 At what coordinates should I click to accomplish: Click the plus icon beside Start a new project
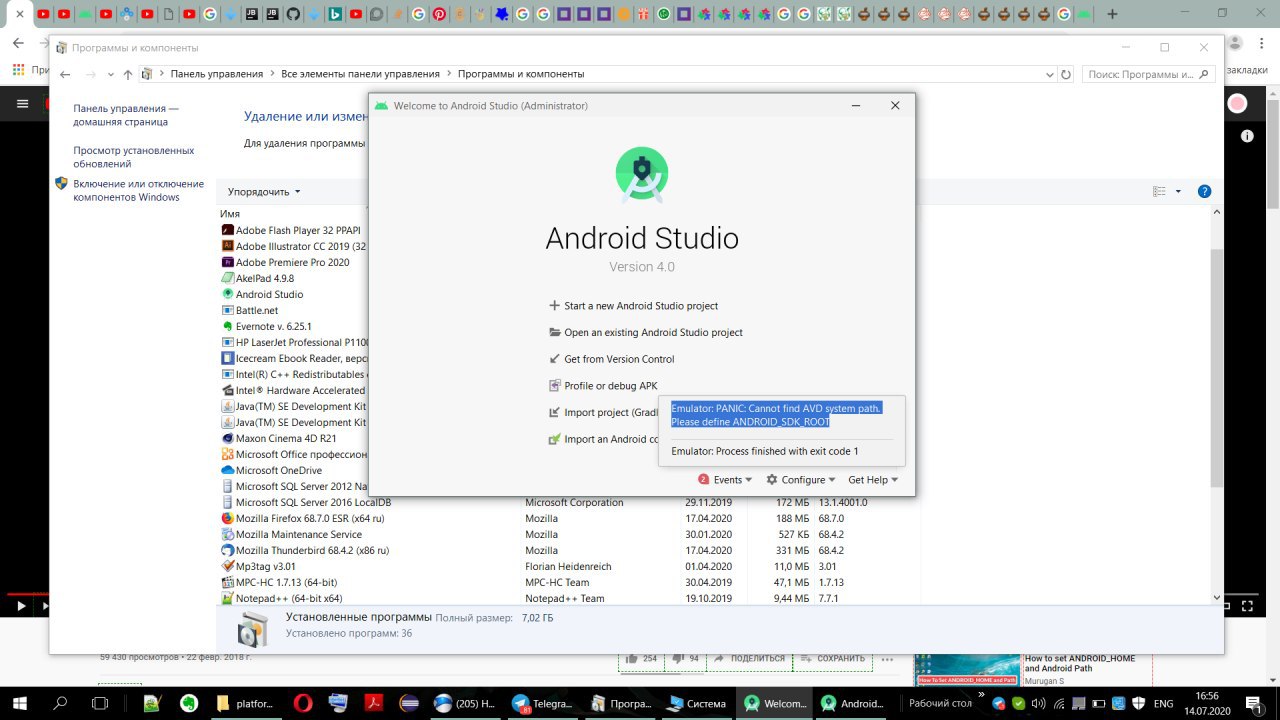point(555,306)
